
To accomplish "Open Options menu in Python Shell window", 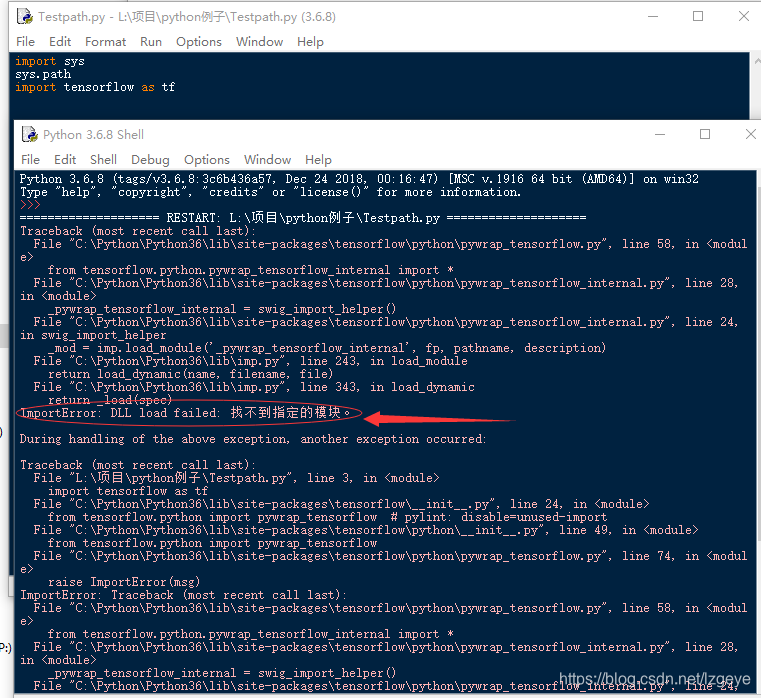I will [207, 160].
